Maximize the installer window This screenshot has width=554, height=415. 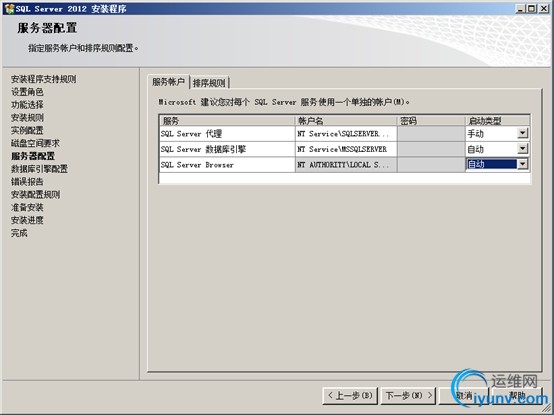pos(531,9)
